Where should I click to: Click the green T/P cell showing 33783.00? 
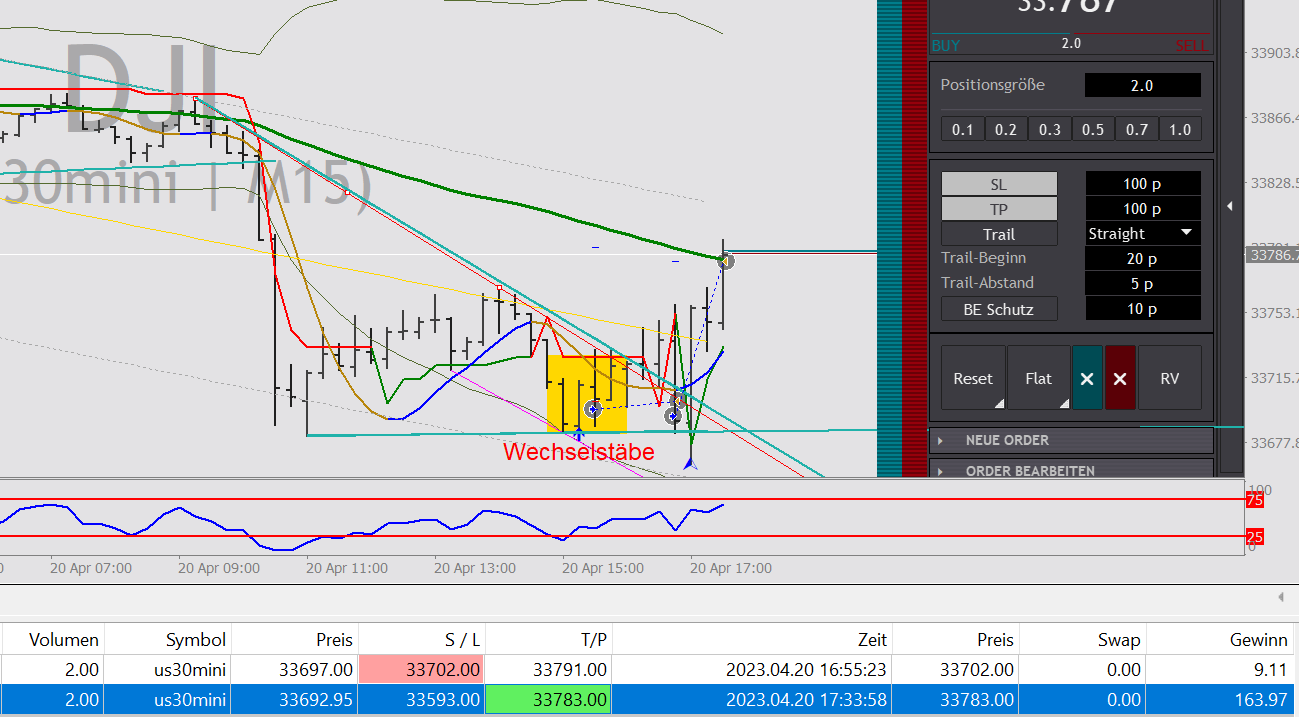point(548,700)
